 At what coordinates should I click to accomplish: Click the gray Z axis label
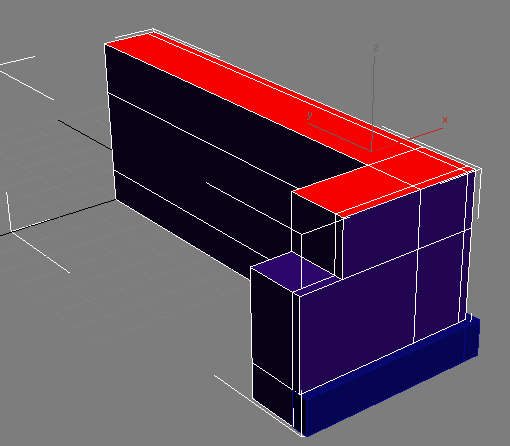pos(376,48)
